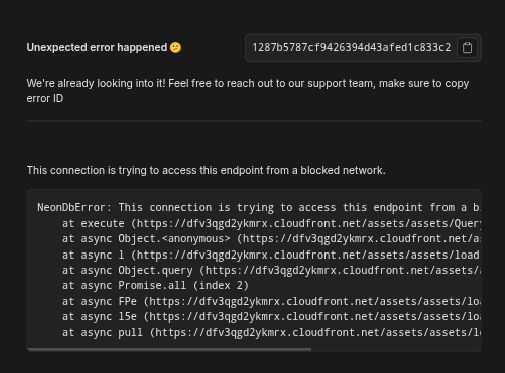Click the blocked network error message text
This screenshot has height=373, width=505.
coord(206,170)
